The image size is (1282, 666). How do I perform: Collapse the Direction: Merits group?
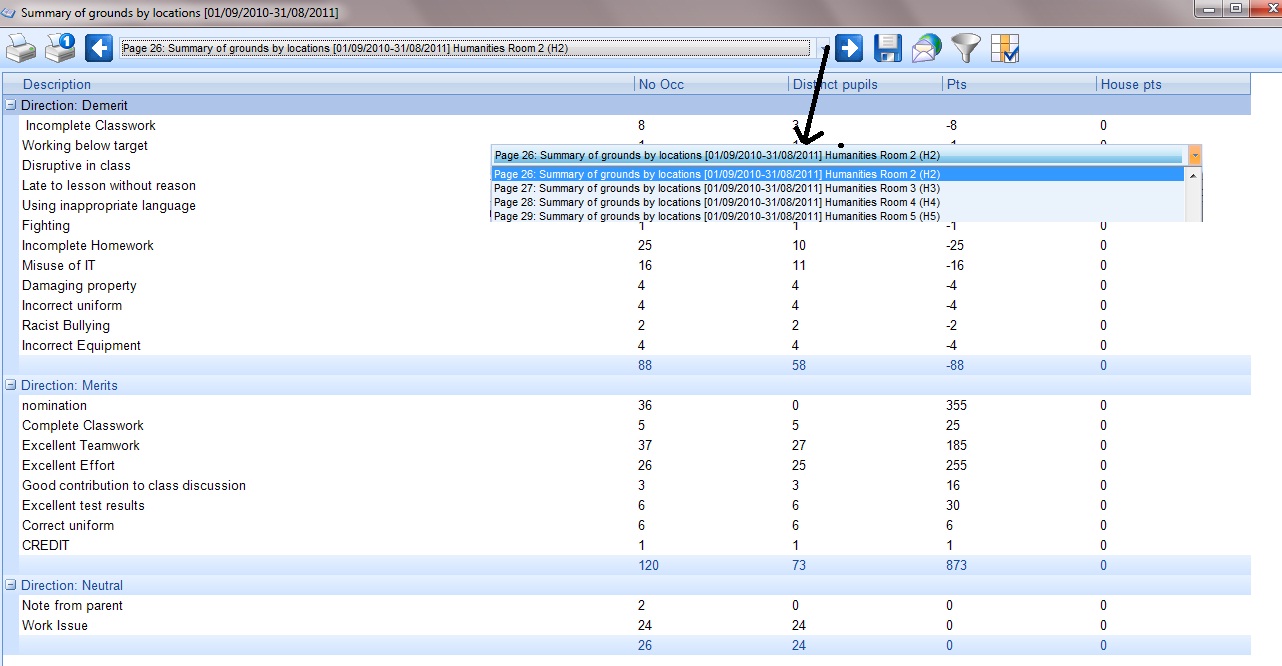[x=10, y=385]
